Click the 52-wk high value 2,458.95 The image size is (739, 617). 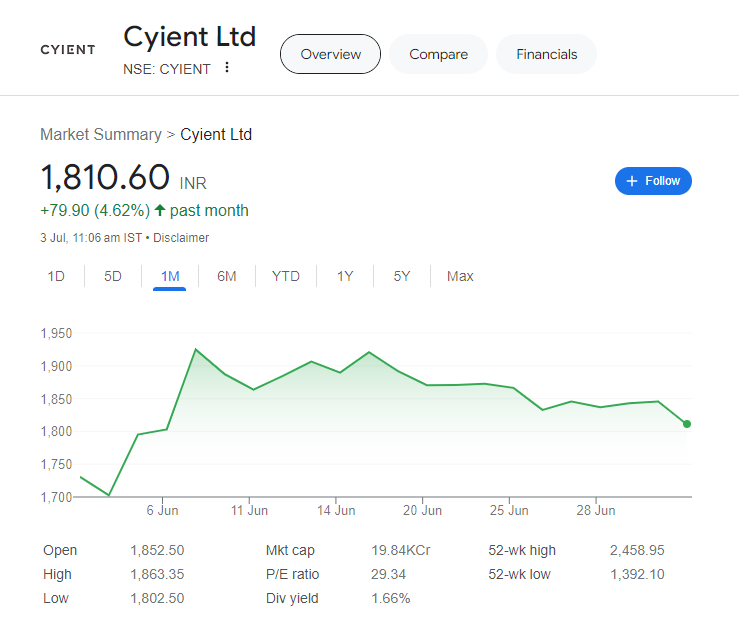coord(637,551)
